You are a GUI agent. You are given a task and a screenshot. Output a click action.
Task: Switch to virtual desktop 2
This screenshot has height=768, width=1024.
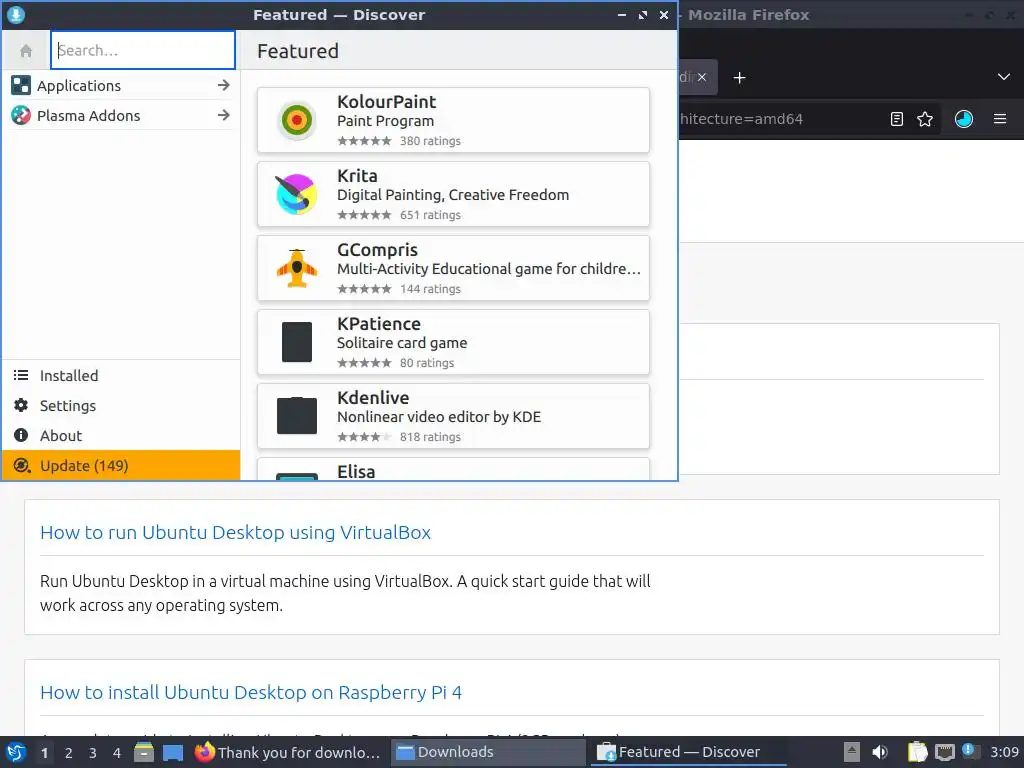[69, 753]
